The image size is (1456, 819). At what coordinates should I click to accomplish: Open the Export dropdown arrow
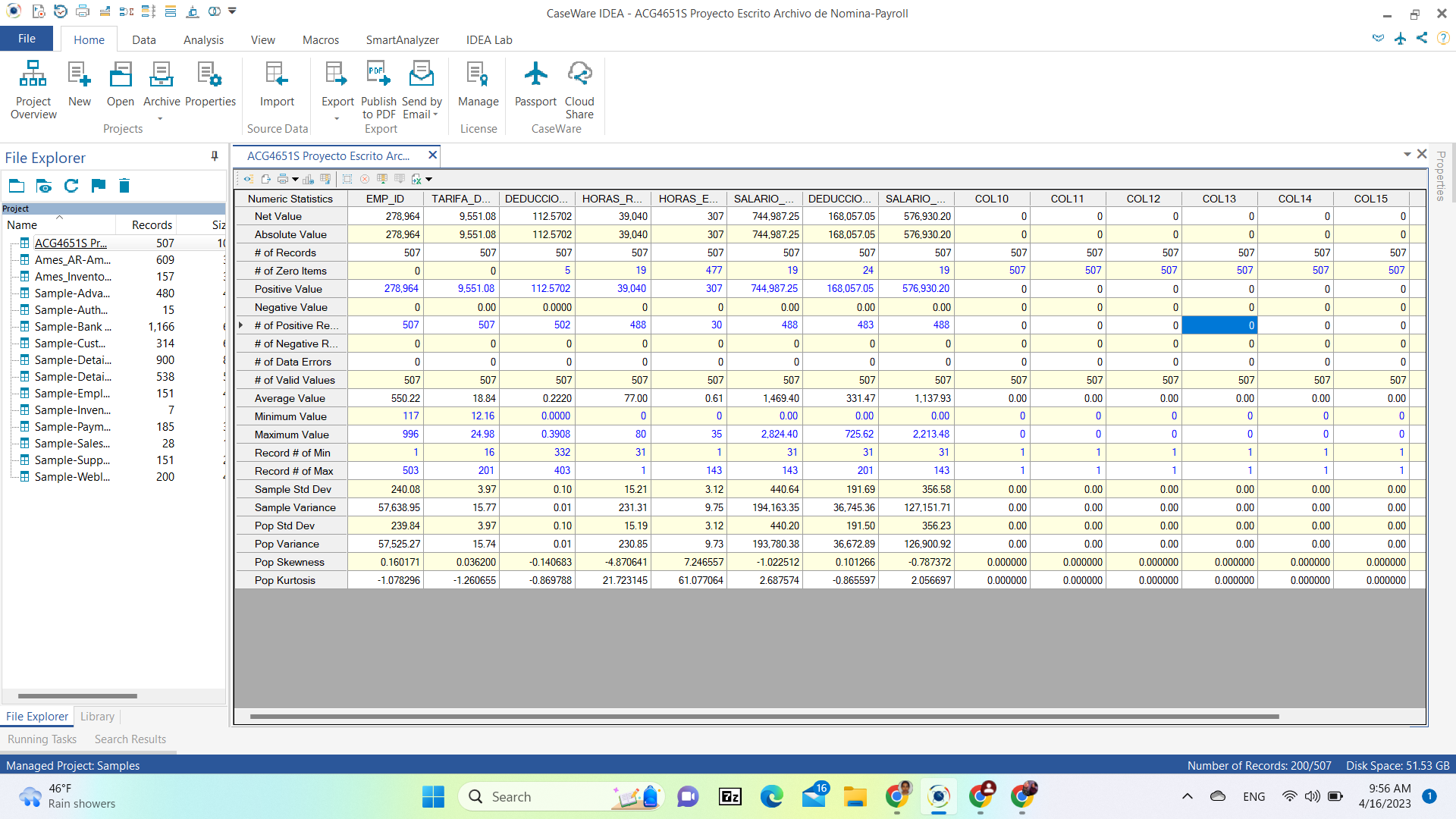(x=337, y=118)
